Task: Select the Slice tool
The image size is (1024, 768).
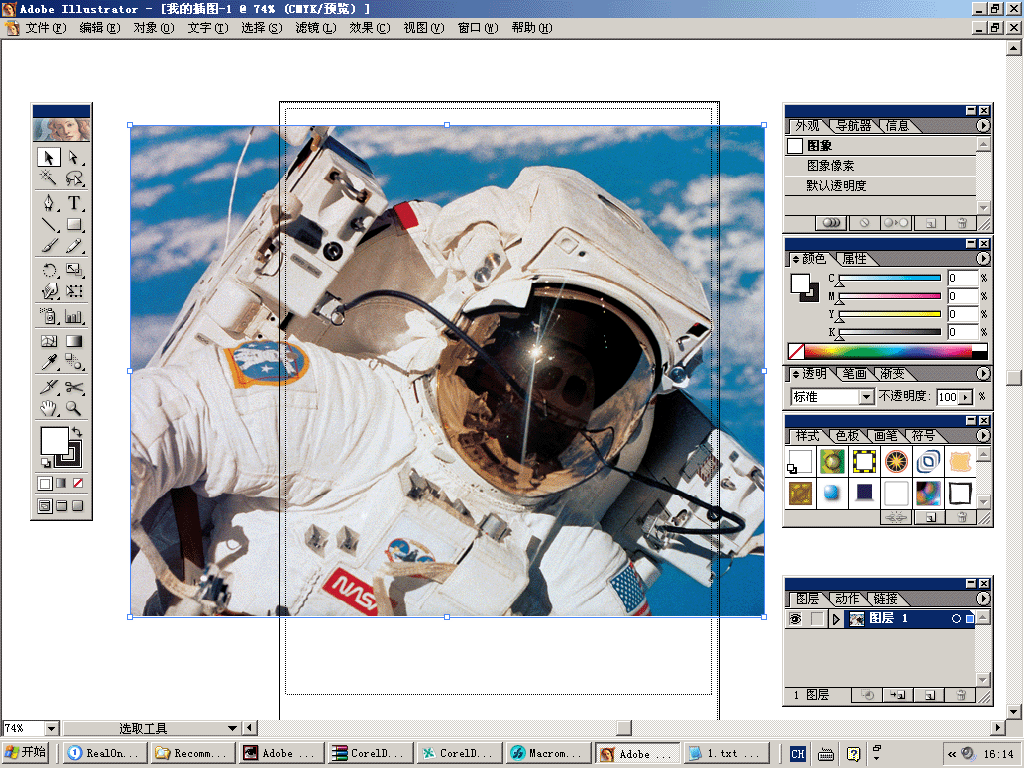Action: 49,387
